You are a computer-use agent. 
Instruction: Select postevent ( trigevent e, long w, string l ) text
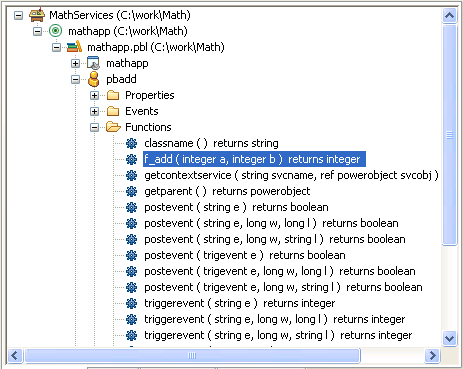[283, 287]
